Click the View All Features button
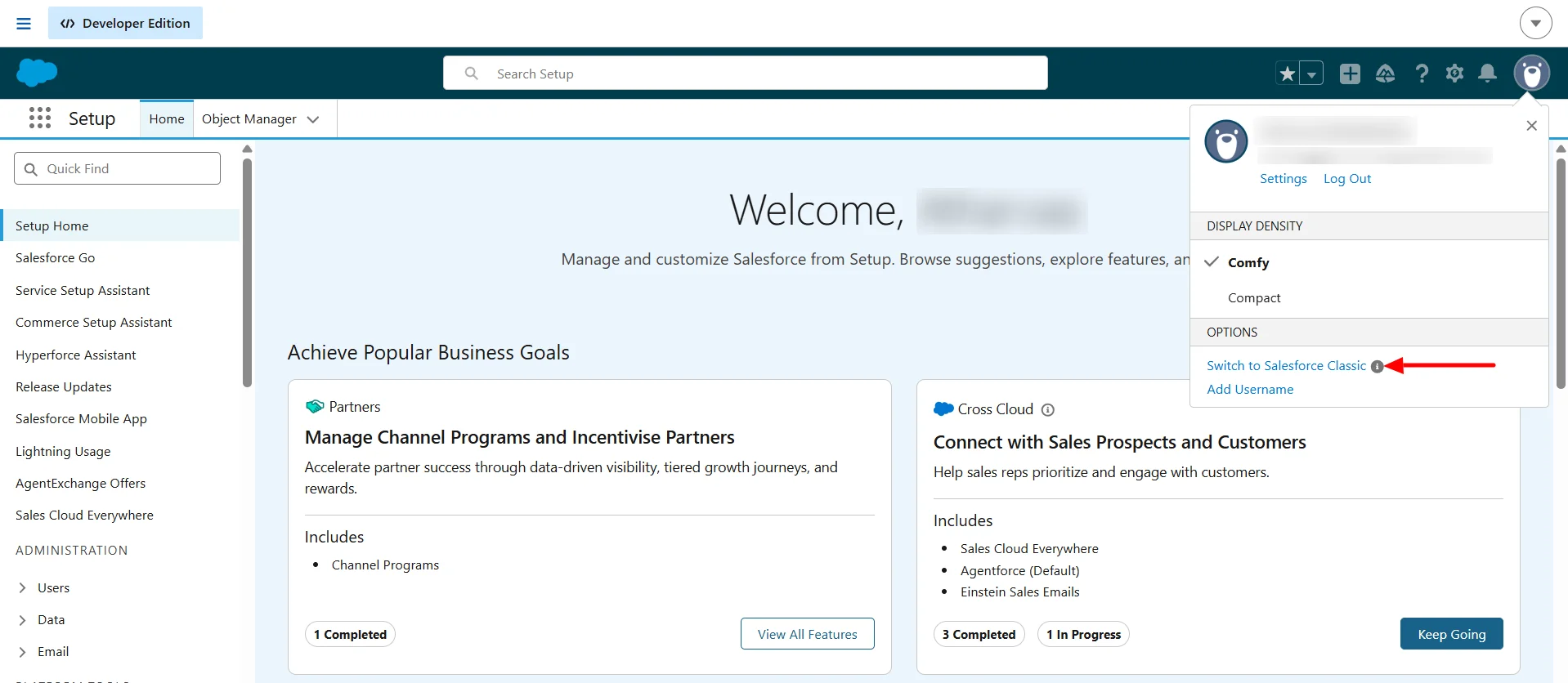 807,634
